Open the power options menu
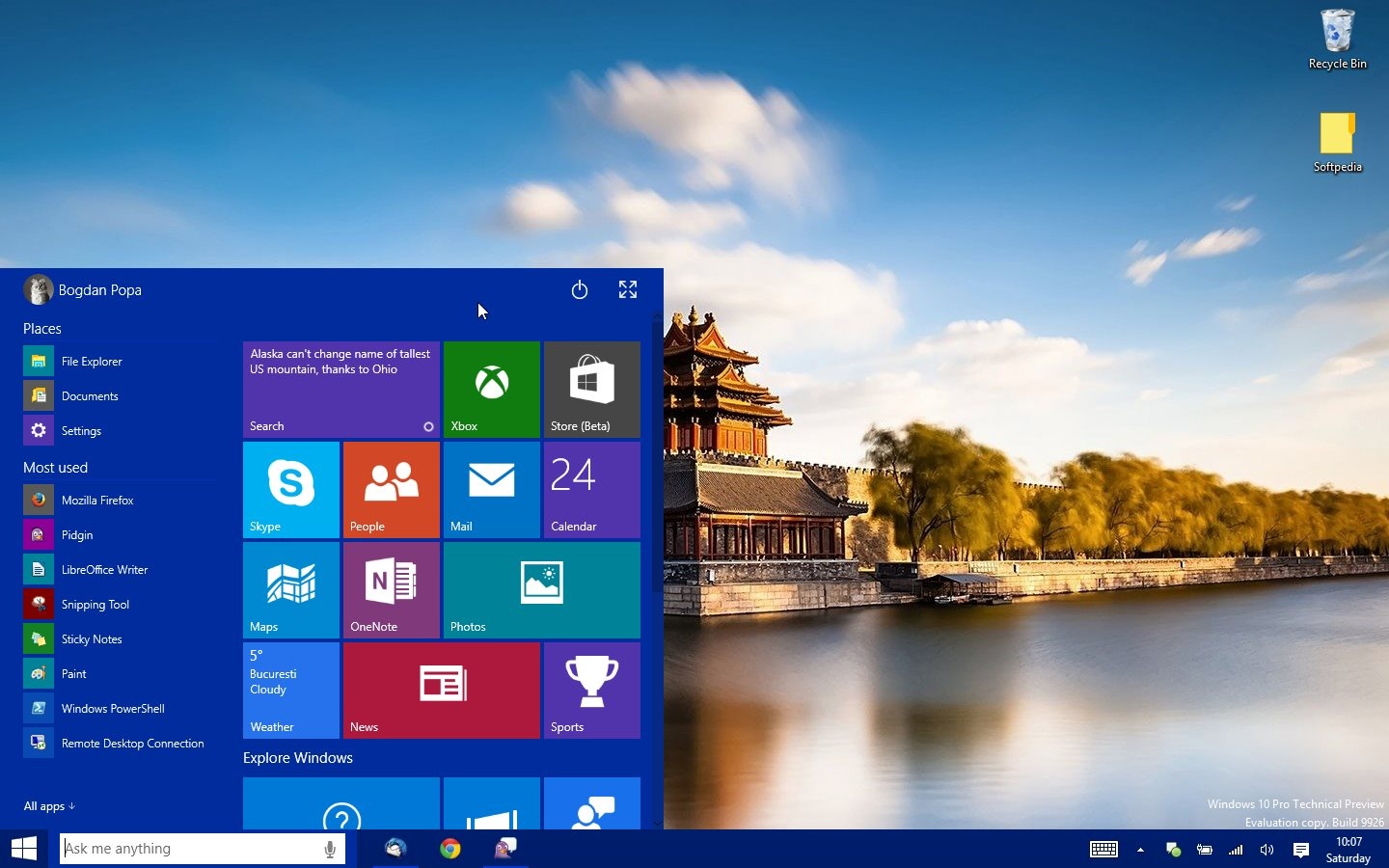This screenshot has height=868, width=1389. tap(579, 289)
